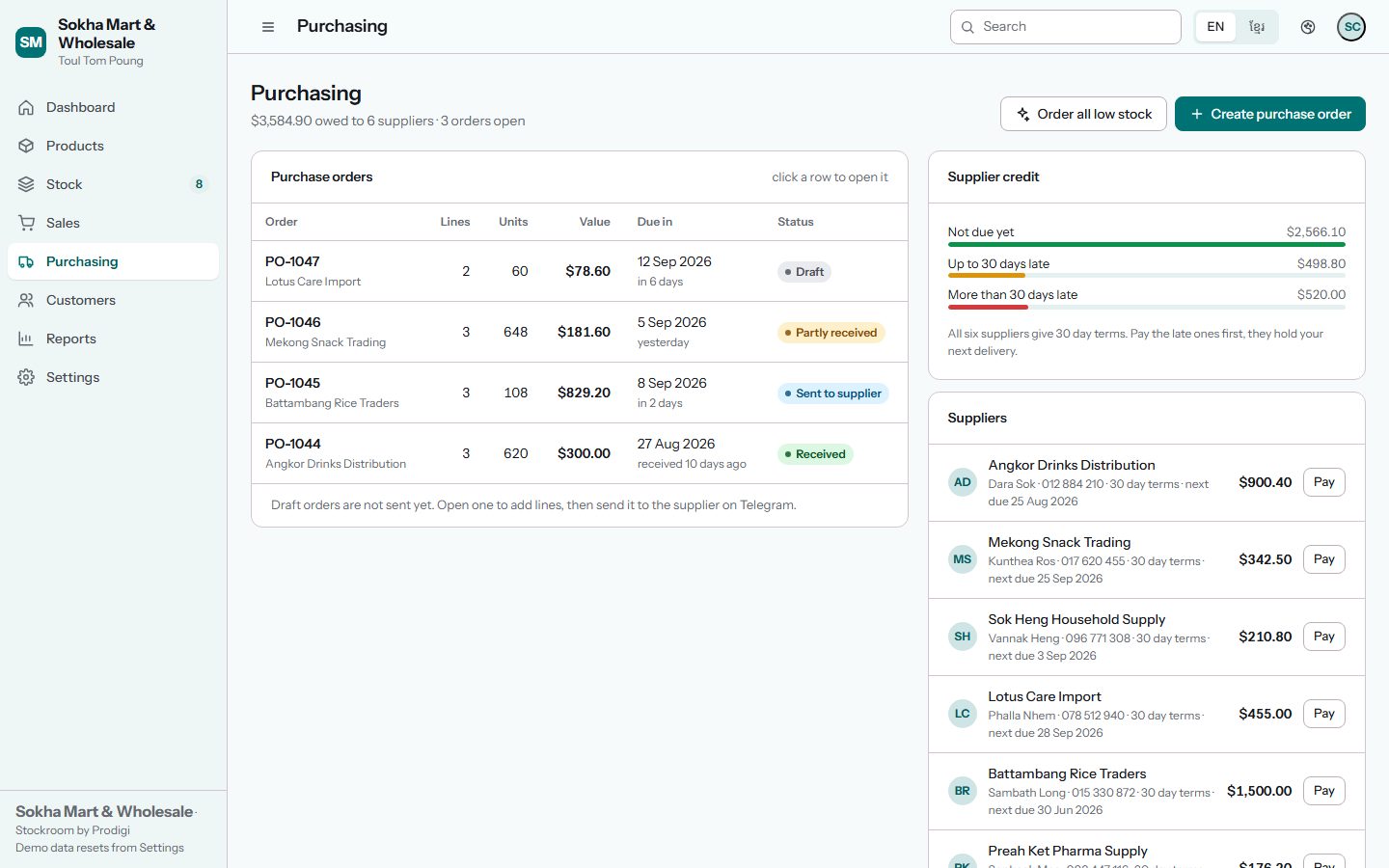Switch language to EN
Image resolution: width=1389 pixels, height=868 pixels.
click(1215, 27)
